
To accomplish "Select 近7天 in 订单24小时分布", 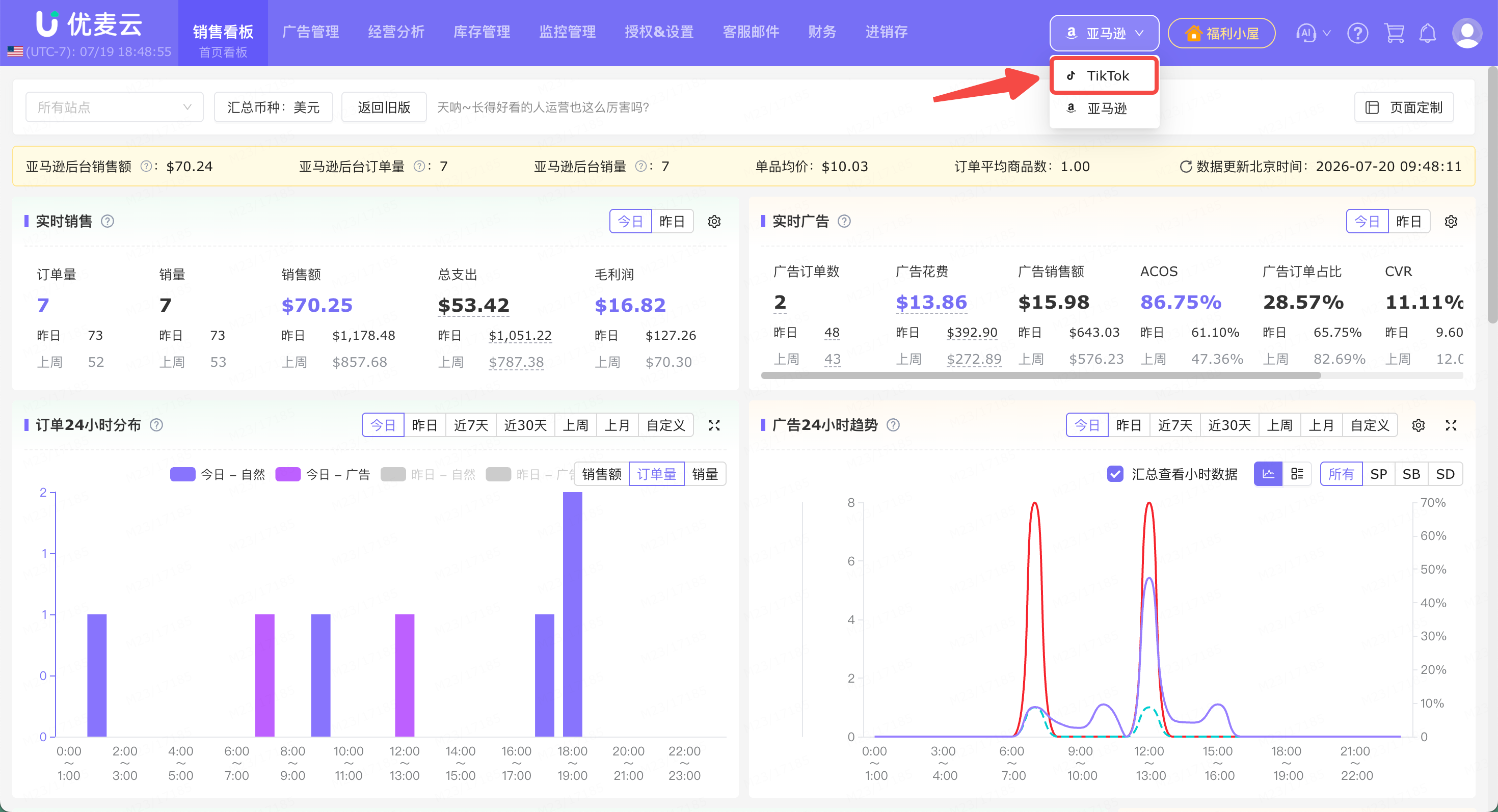I will pyautogui.click(x=470, y=425).
